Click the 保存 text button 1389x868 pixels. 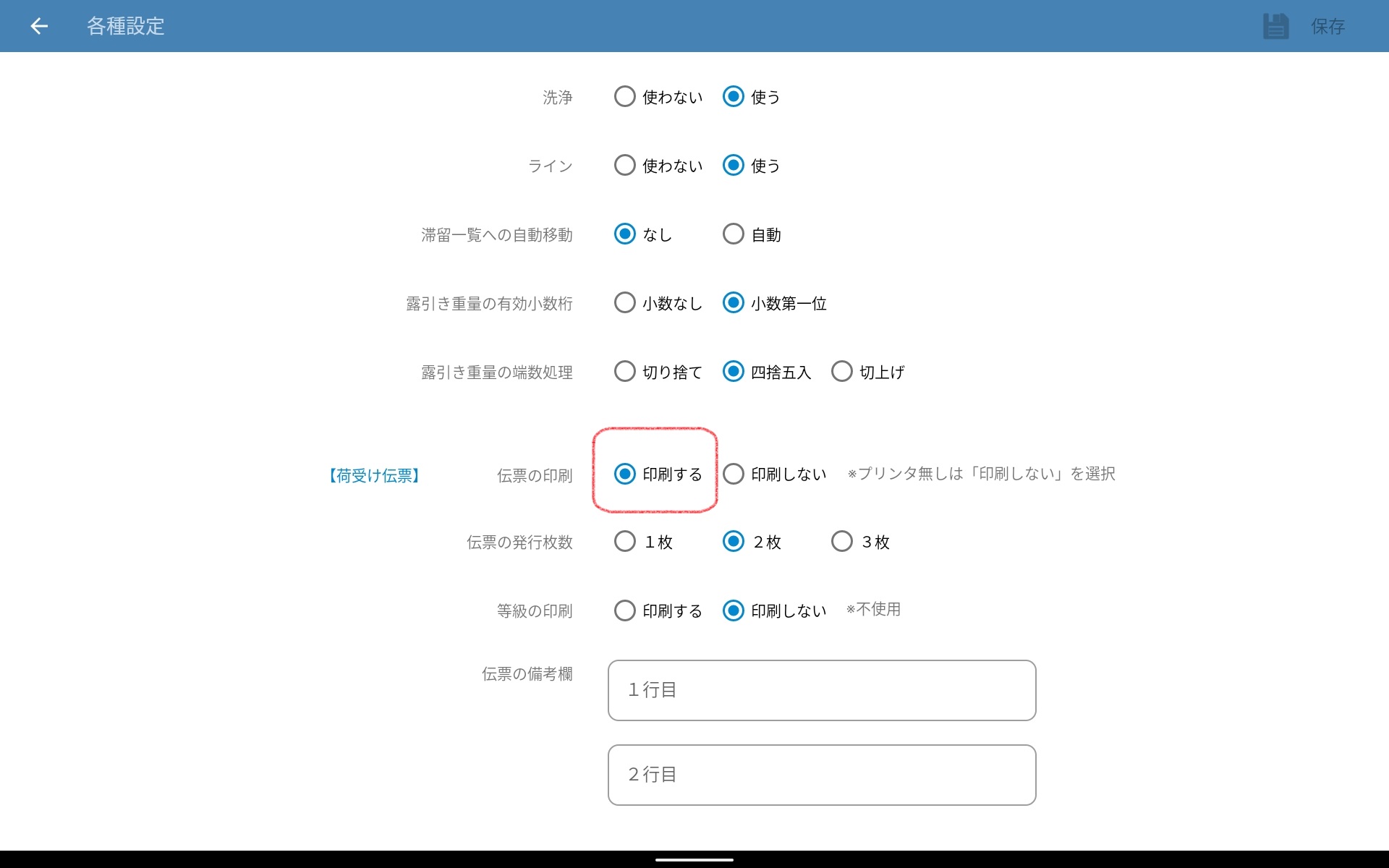[1328, 27]
